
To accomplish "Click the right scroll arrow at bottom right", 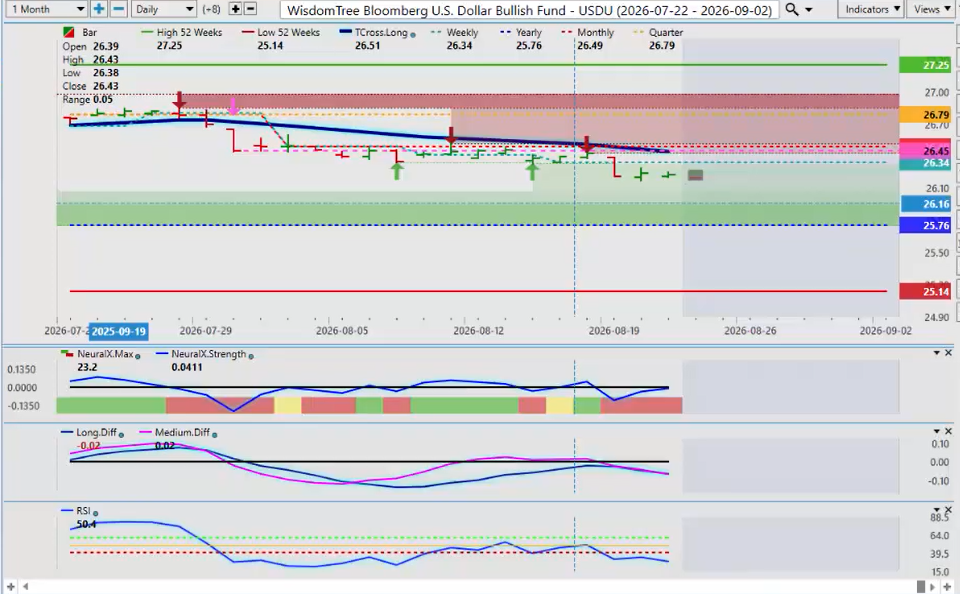I will click(x=932, y=587).
